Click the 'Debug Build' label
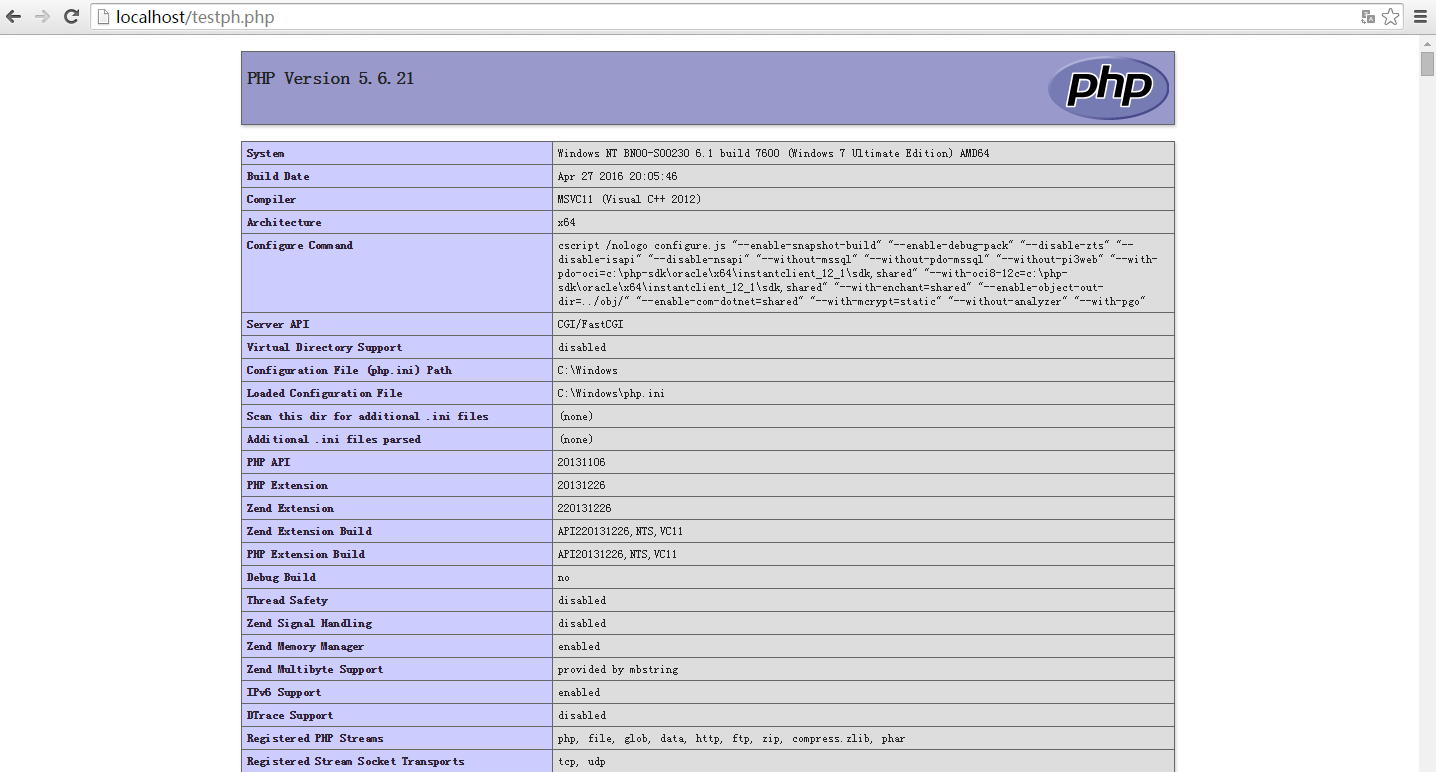This screenshot has width=1436, height=772. coord(281,577)
